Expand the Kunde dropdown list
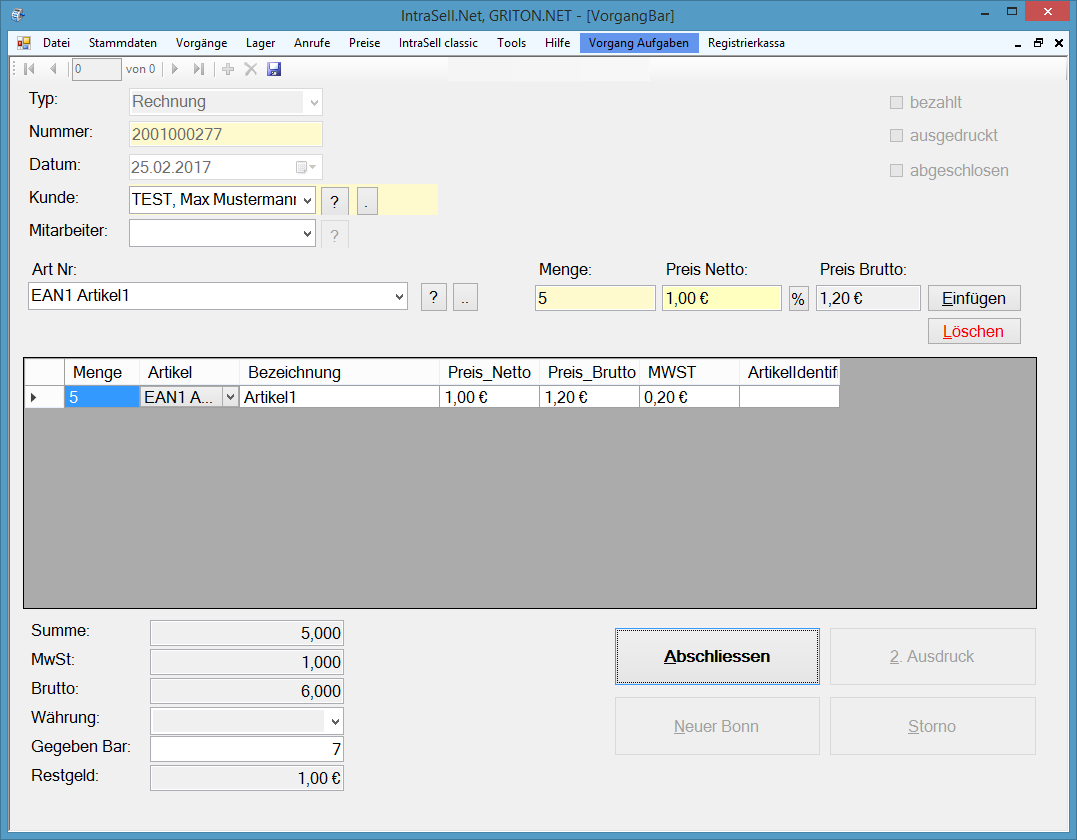This screenshot has height=840, width=1077. (307, 201)
